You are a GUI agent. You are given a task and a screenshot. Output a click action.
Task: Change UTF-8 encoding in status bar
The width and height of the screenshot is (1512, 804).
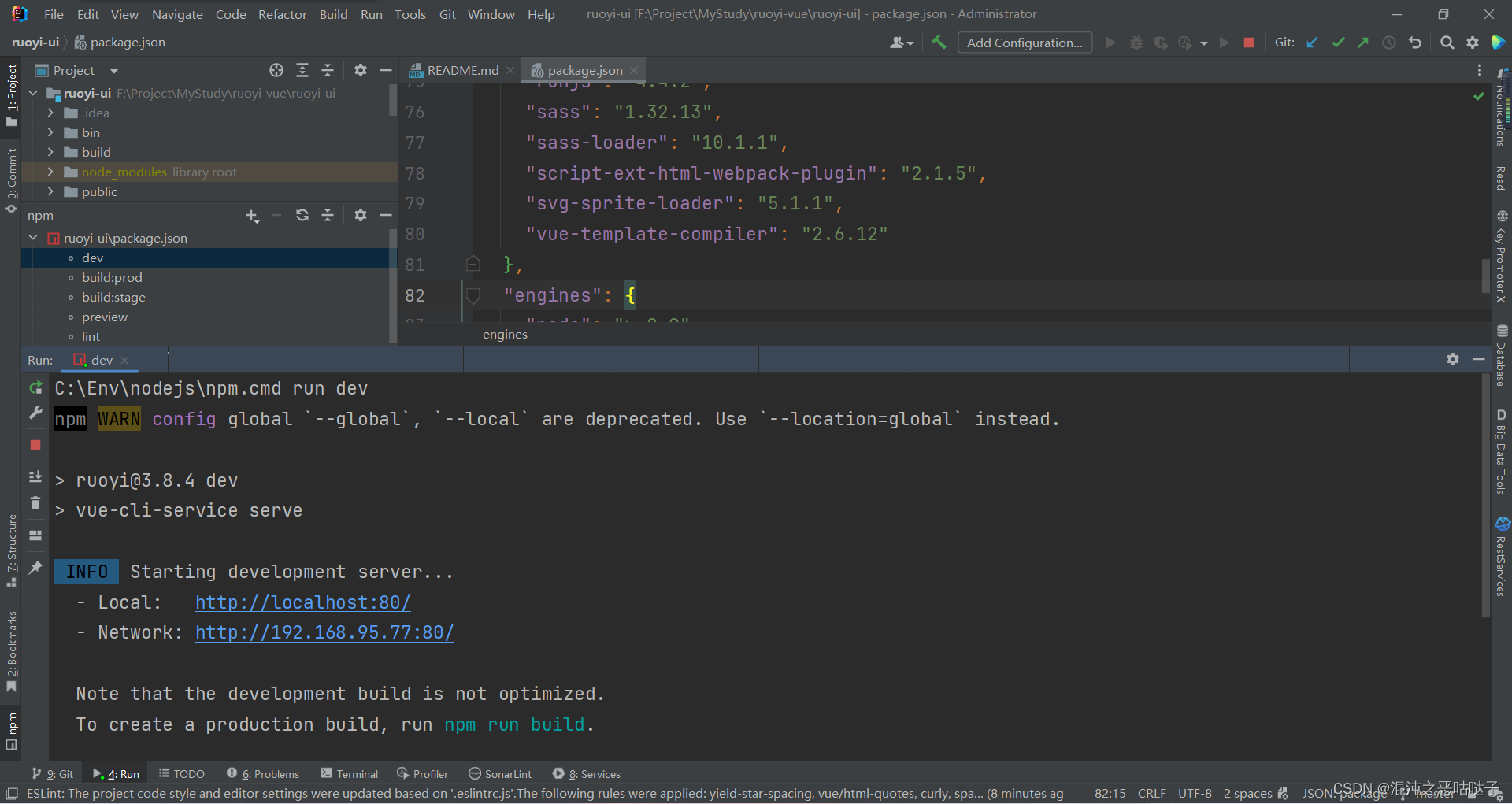1195,793
